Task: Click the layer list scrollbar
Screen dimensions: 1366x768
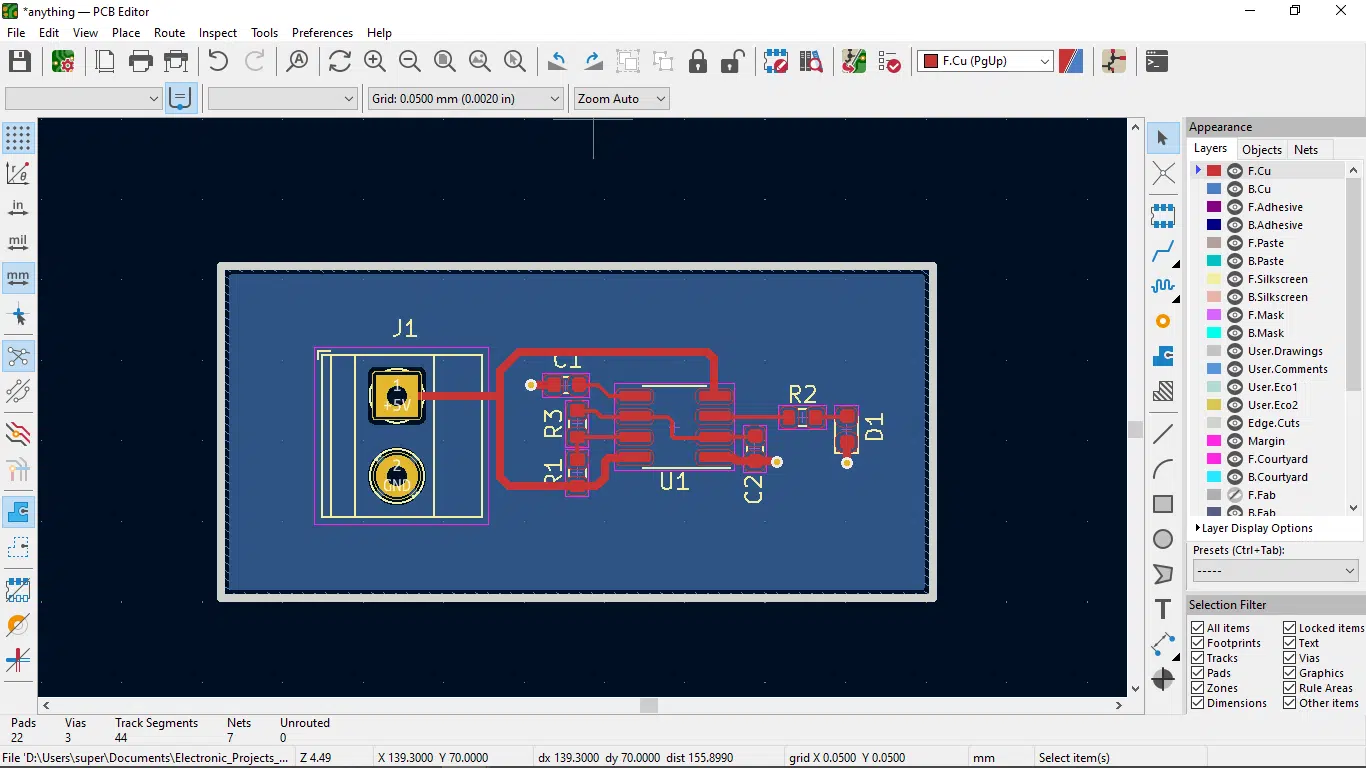Action: coord(1354,285)
